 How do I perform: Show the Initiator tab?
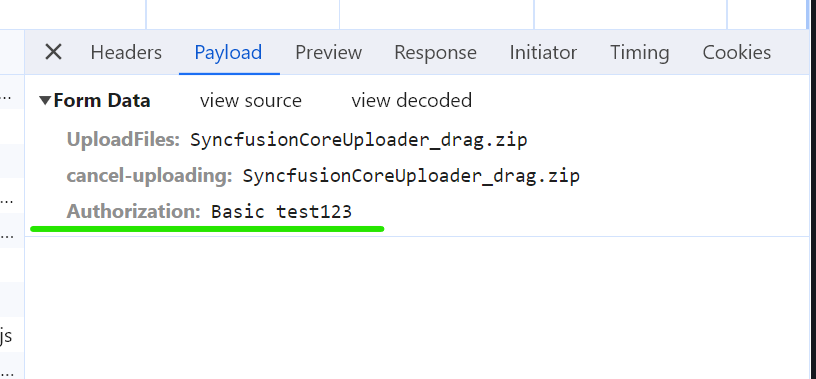tap(543, 52)
